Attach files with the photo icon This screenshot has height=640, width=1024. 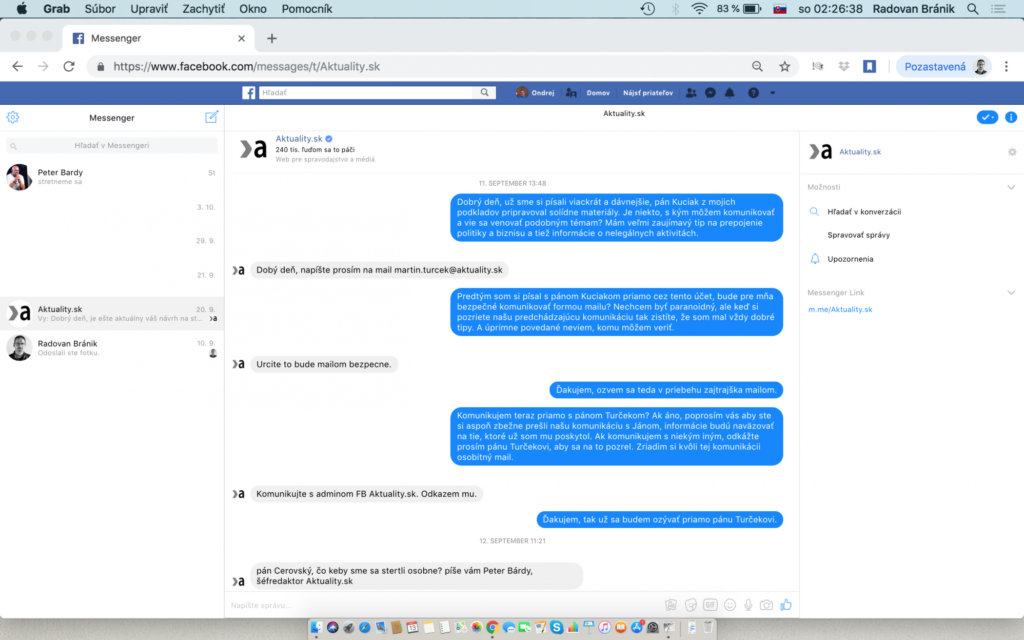(x=671, y=605)
